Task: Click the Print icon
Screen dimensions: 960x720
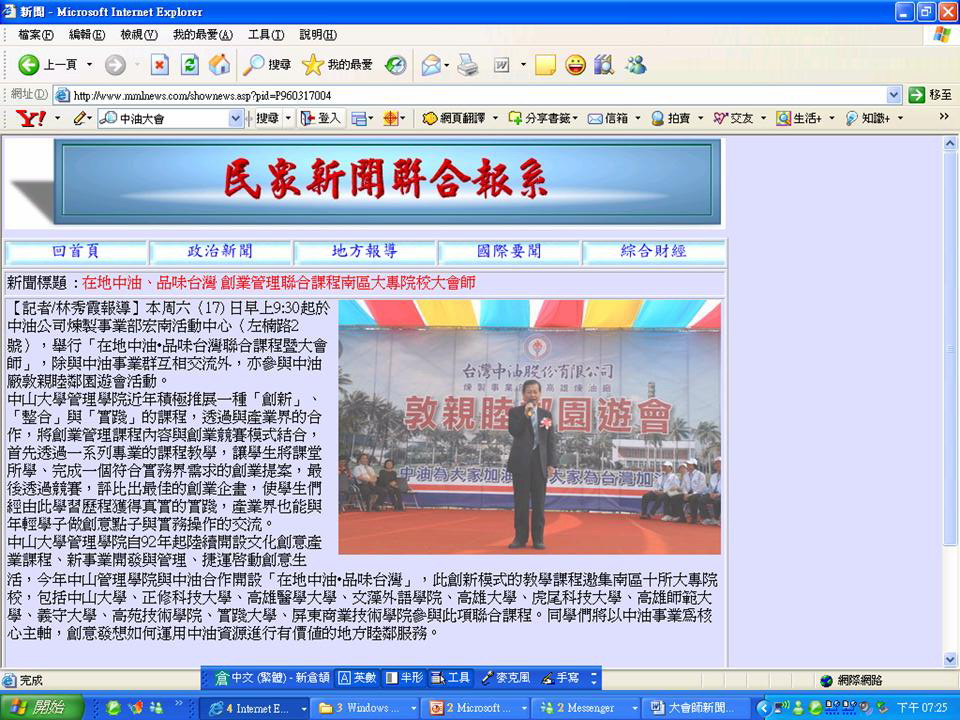Action: pos(468,64)
